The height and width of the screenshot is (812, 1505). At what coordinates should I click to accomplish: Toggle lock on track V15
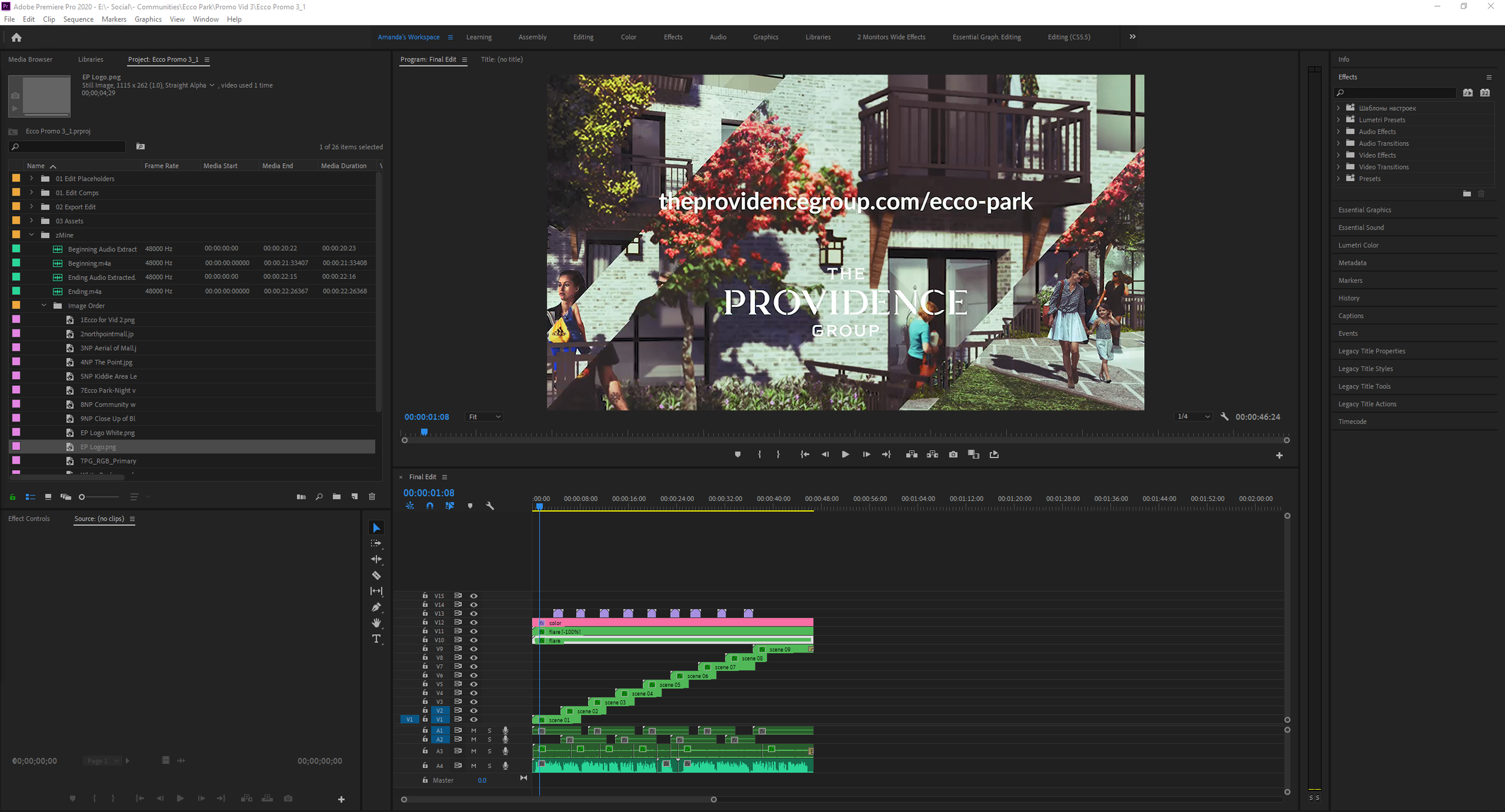click(425, 595)
